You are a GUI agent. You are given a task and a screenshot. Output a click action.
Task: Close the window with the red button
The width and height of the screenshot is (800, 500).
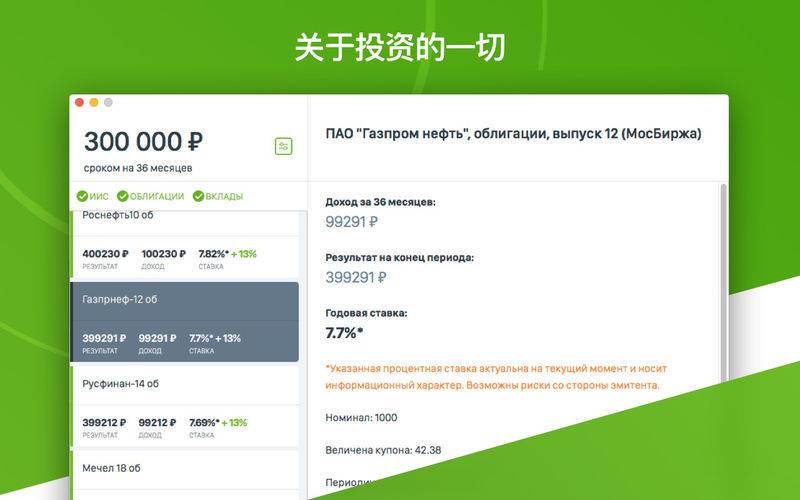pyautogui.click(x=80, y=103)
